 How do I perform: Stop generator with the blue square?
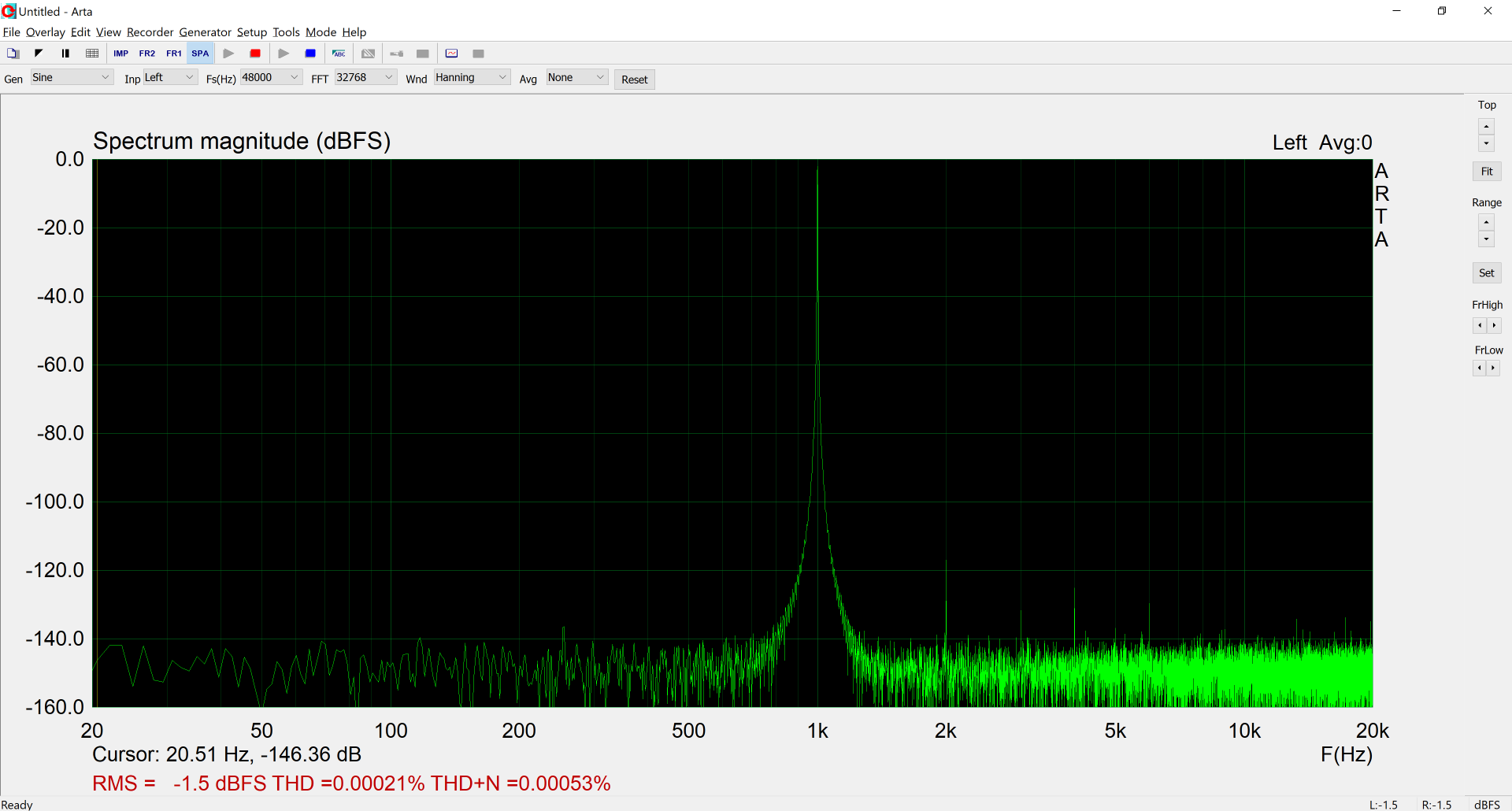310,54
